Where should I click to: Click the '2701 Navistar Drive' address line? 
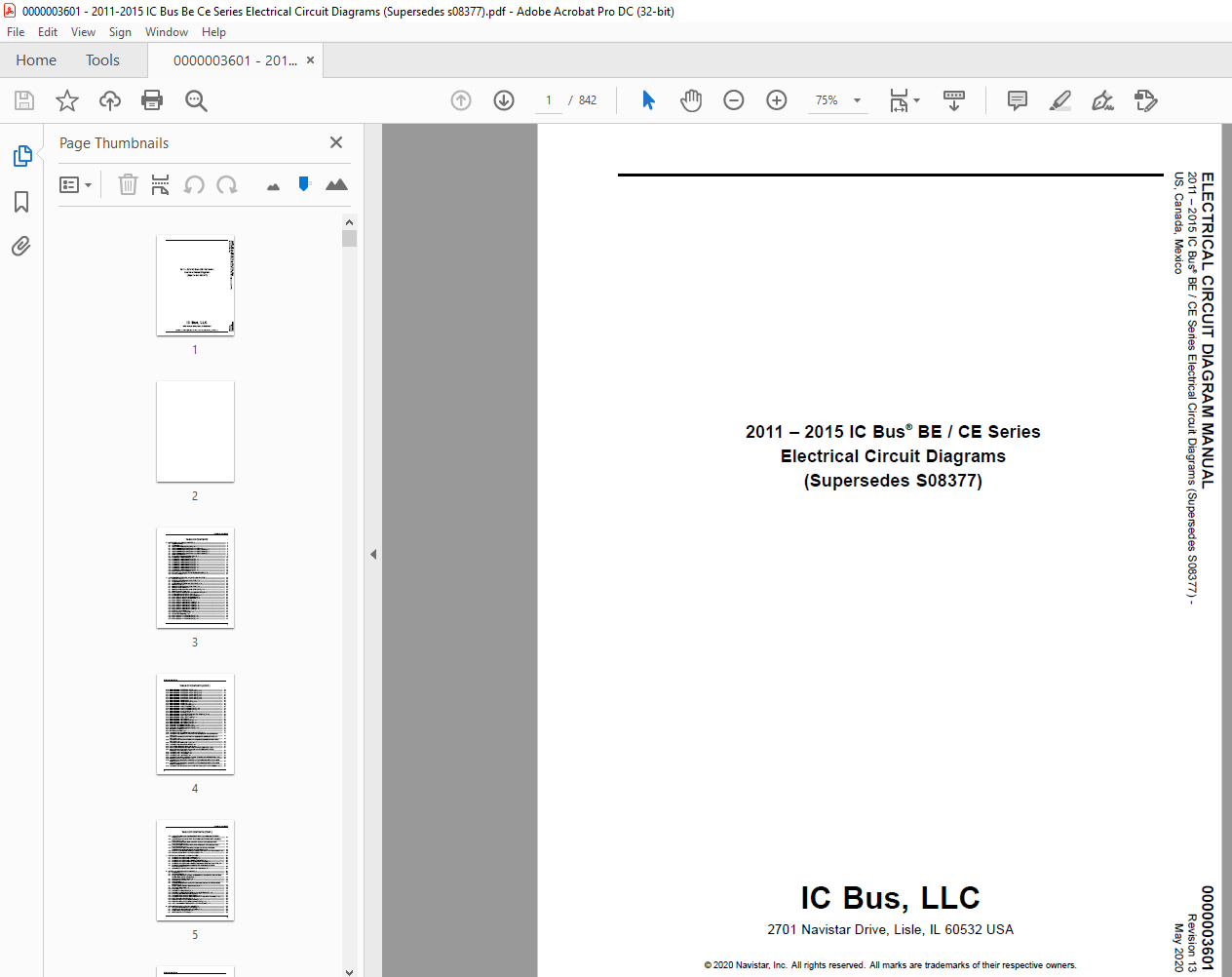point(890,929)
